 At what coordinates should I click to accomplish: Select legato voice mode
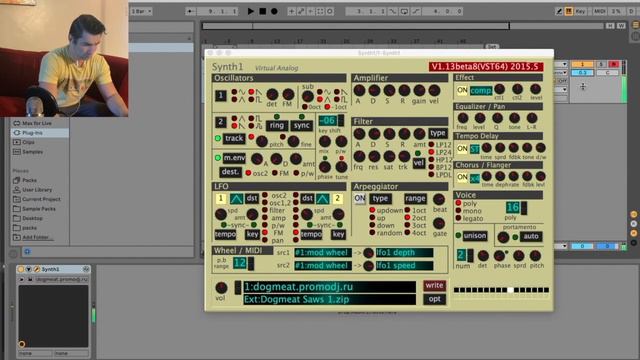pos(458,218)
